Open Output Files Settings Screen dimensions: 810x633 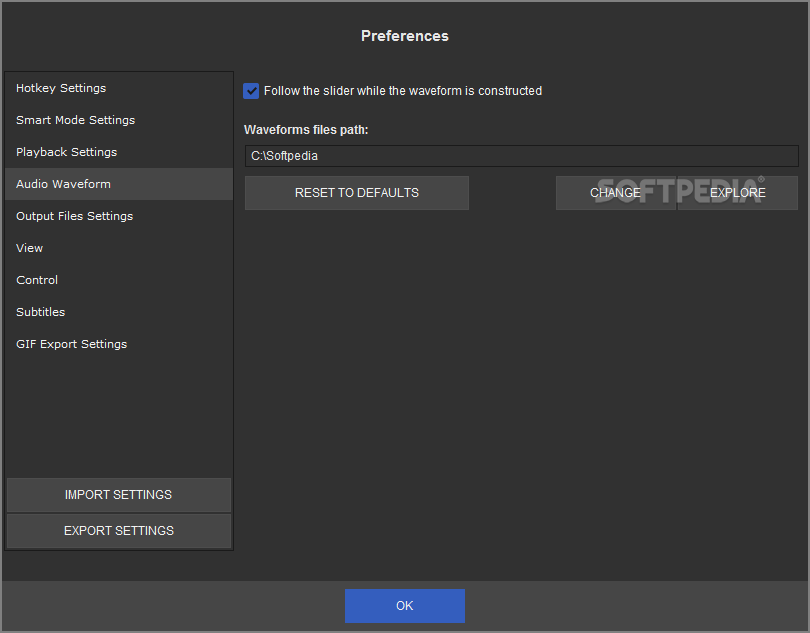(119, 216)
